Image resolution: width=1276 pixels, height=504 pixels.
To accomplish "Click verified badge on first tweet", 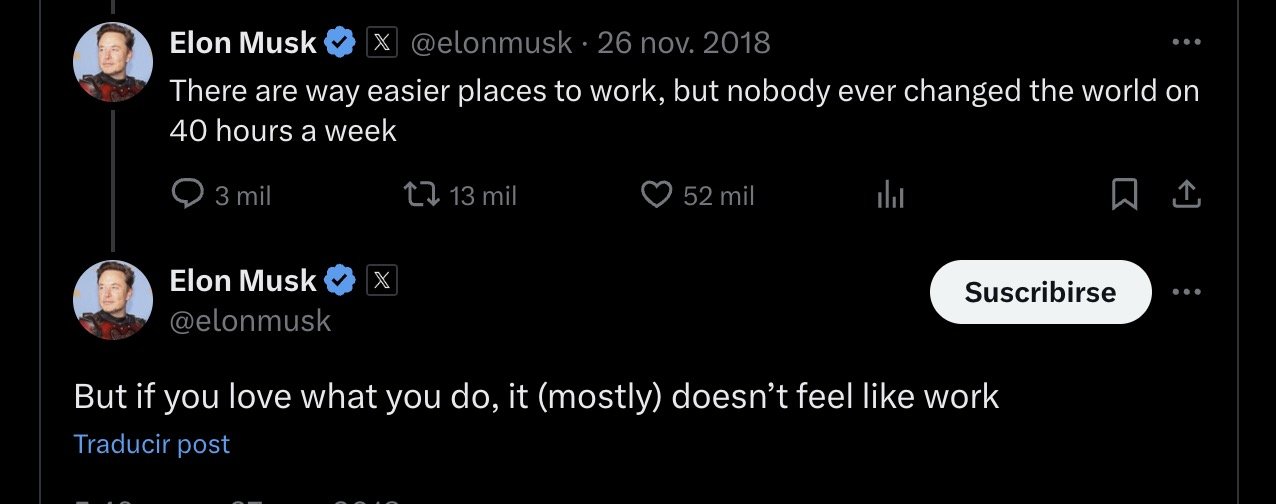I will 341,43.
